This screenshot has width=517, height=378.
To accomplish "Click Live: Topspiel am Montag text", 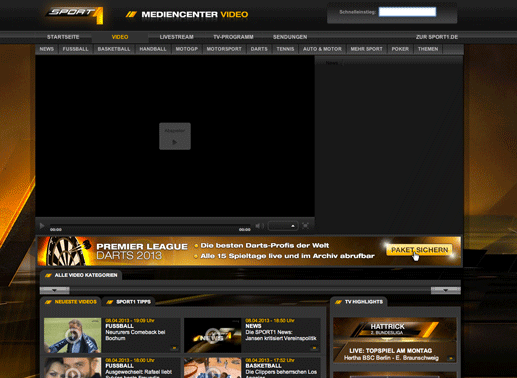I will point(391,351).
